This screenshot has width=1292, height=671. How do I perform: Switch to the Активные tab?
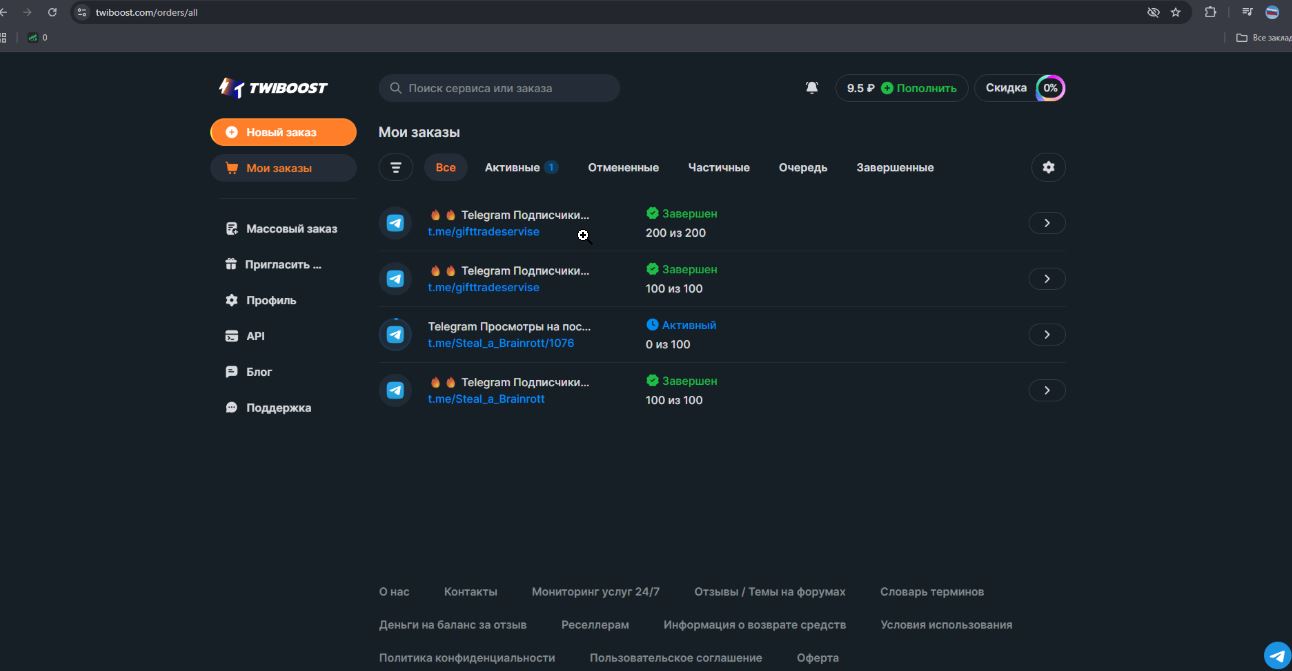coord(512,168)
